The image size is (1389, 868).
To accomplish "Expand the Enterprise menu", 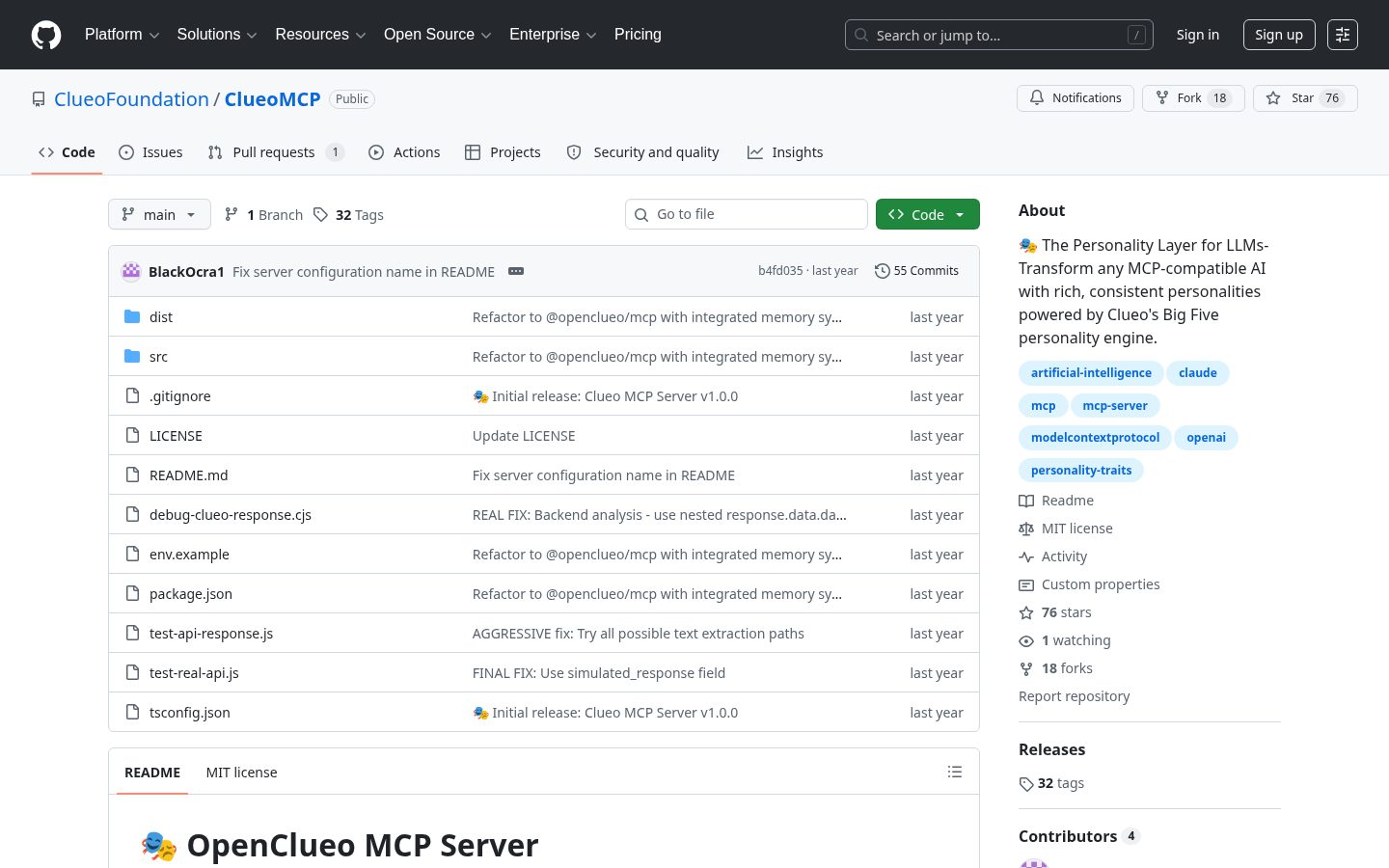I will pos(553,35).
